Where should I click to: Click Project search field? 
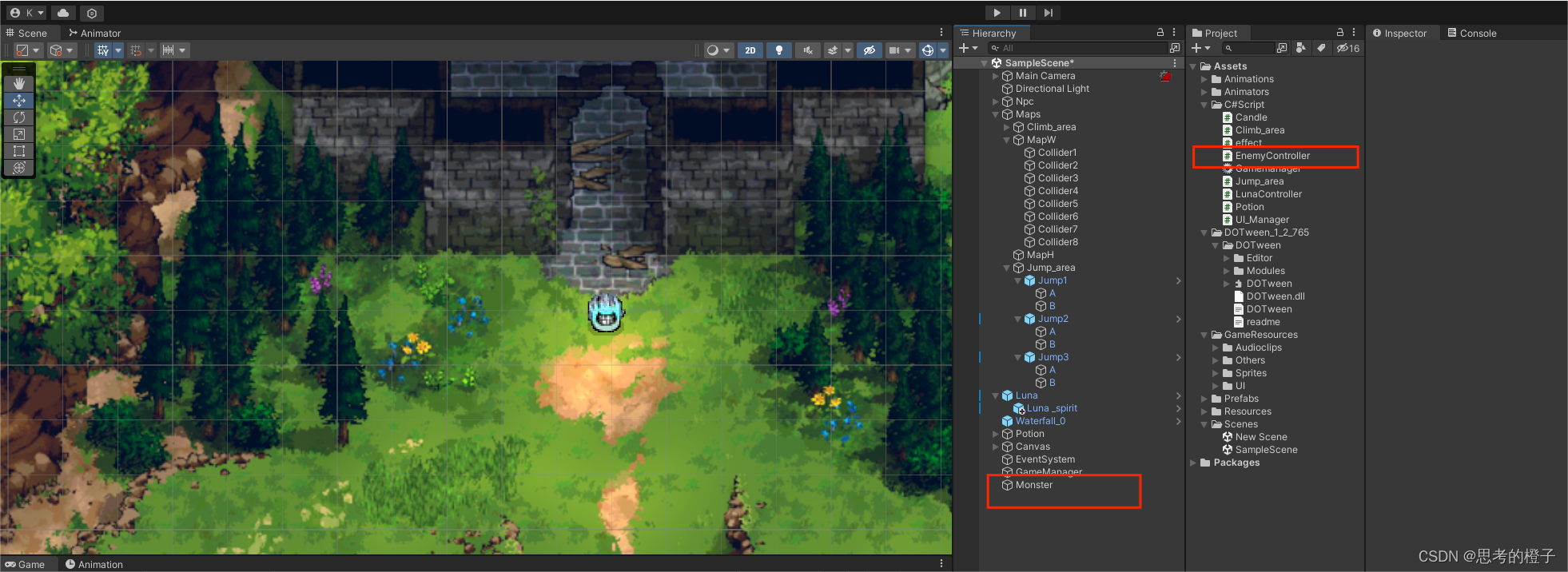1248,48
